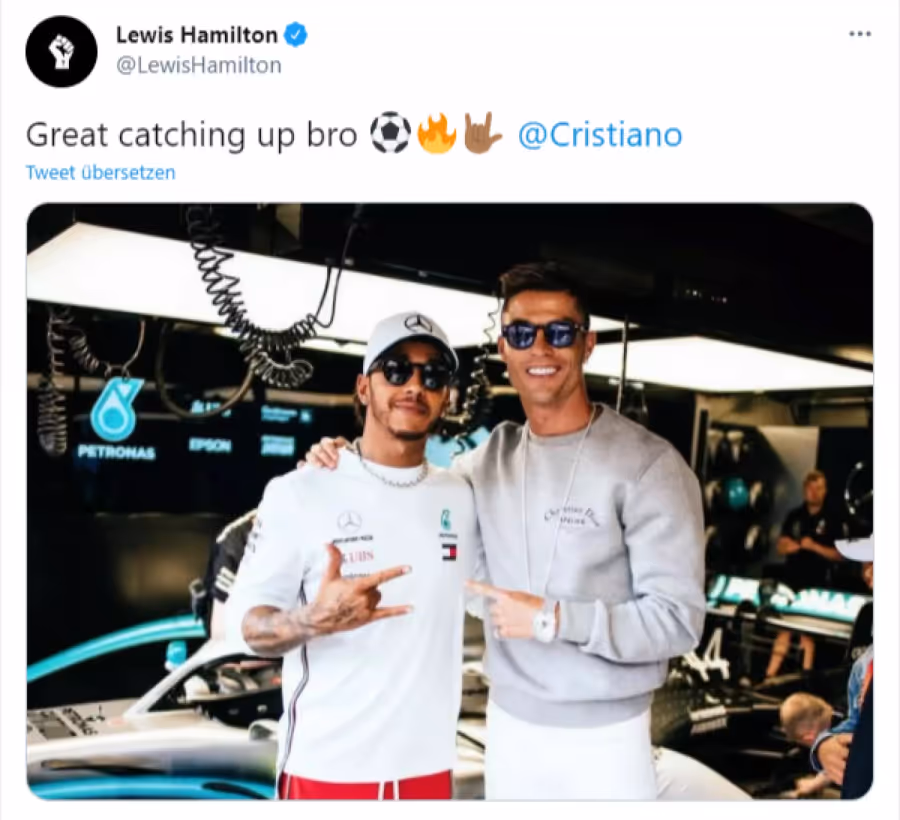Click the Mercedes star on the white cap
This screenshot has width=900, height=820.
coord(418,324)
